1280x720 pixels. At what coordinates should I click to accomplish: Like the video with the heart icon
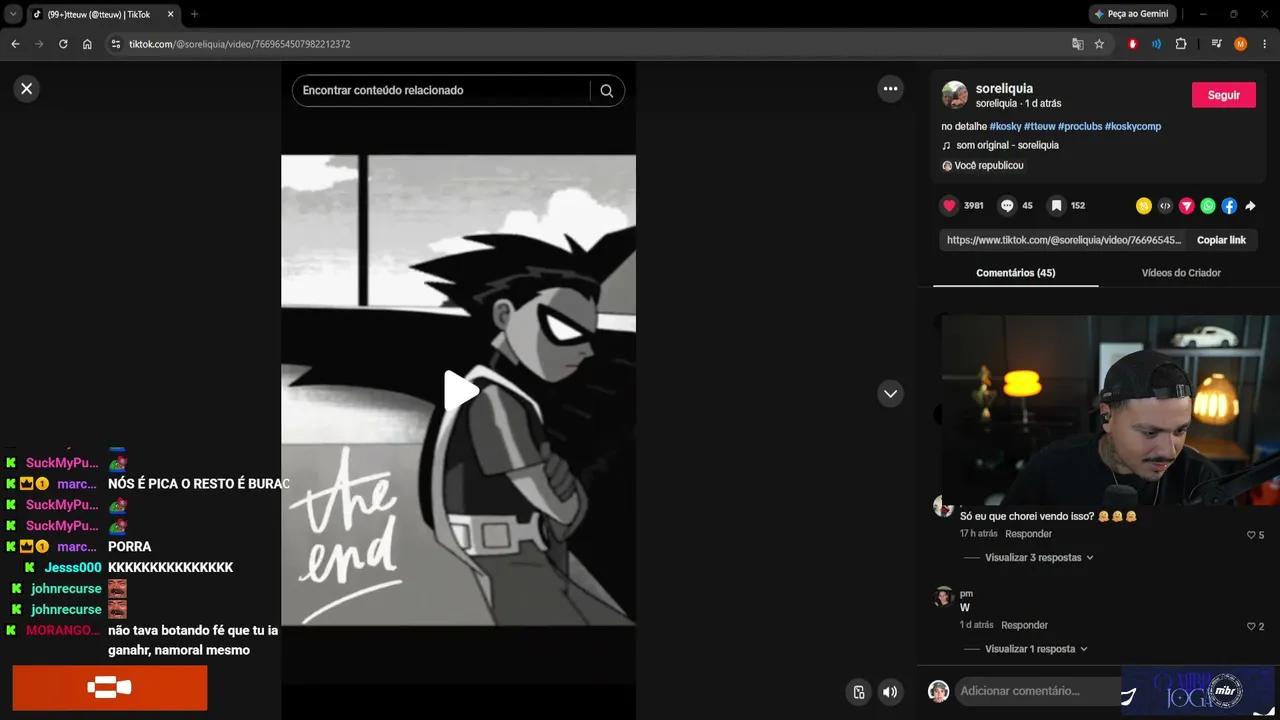click(x=949, y=206)
